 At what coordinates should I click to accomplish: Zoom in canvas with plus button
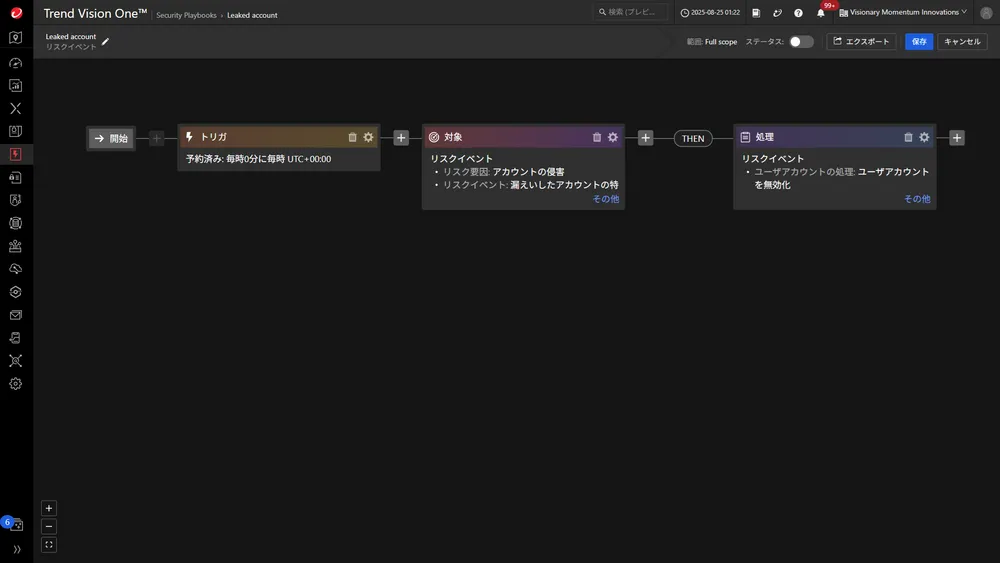coord(48,508)
